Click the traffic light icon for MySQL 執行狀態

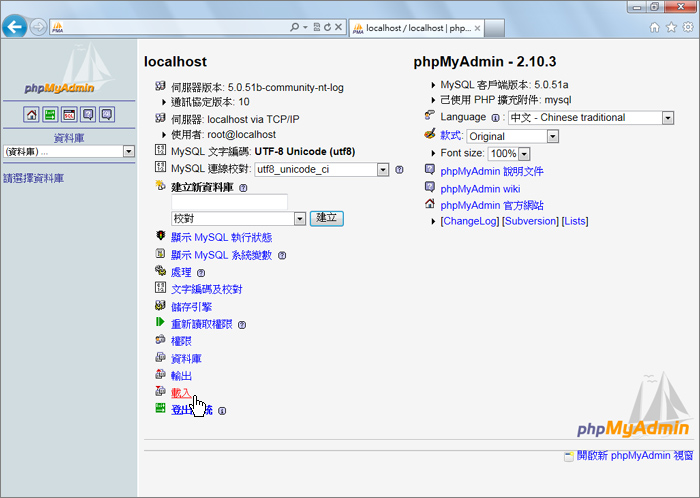[x=160, y=236]
